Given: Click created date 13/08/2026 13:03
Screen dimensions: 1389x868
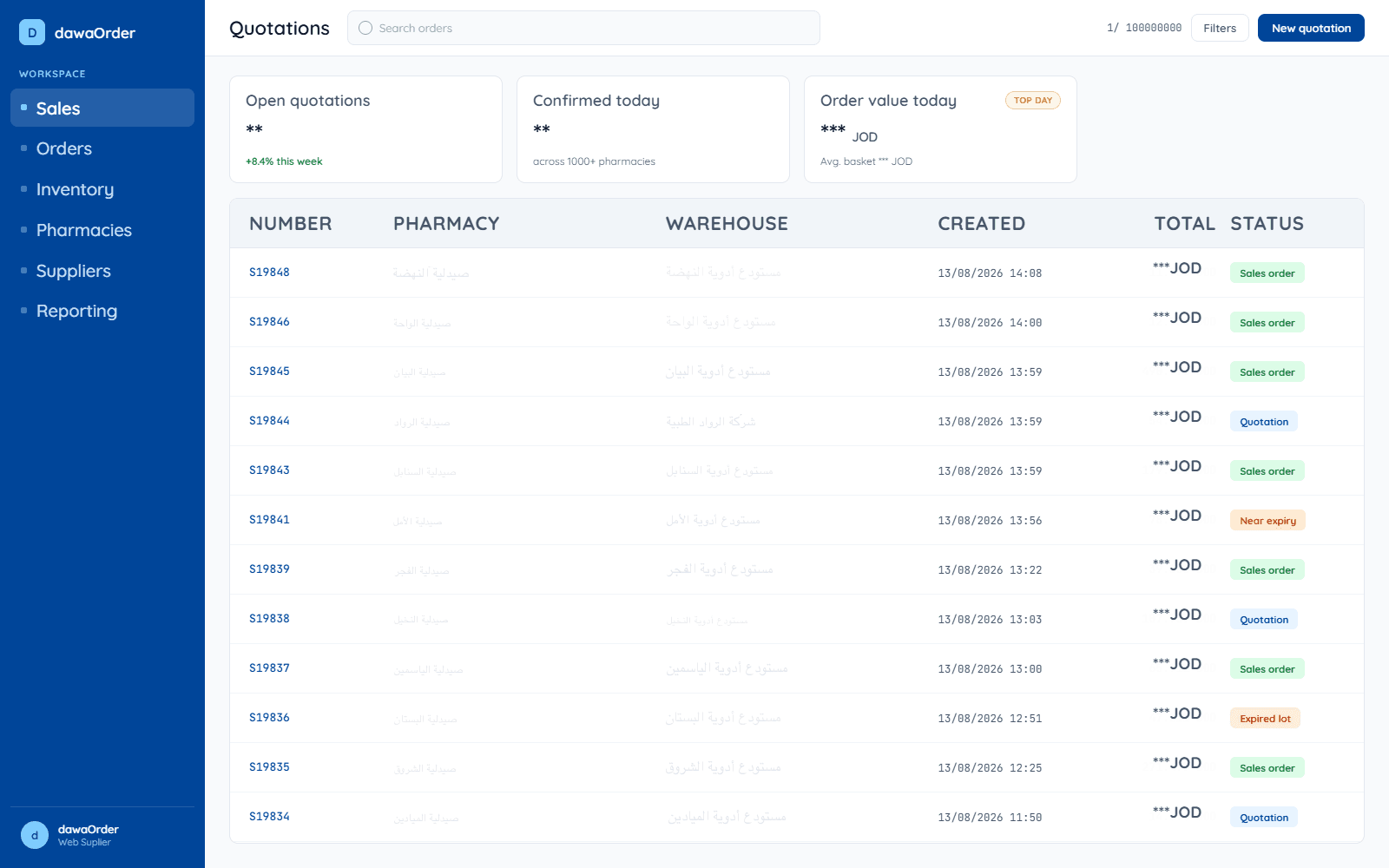Looking at the screenshot, I should [990, 620].
